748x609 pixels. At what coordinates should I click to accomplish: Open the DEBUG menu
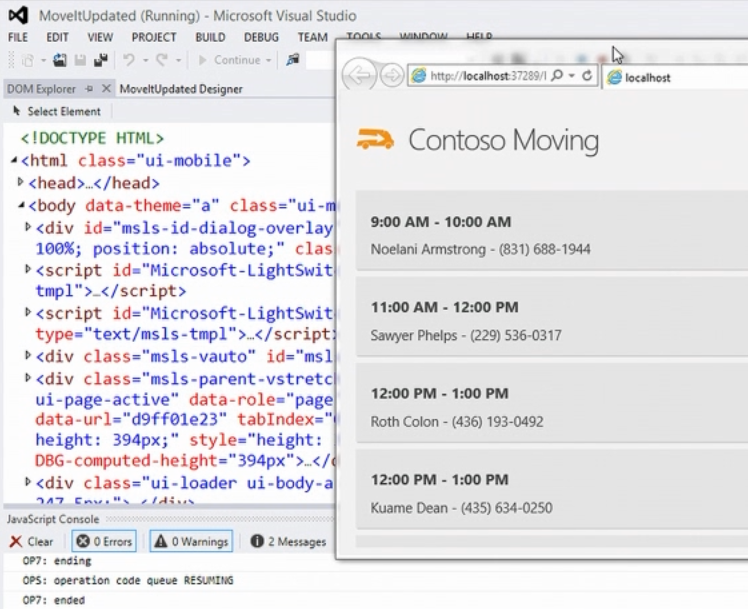[261, 37]
